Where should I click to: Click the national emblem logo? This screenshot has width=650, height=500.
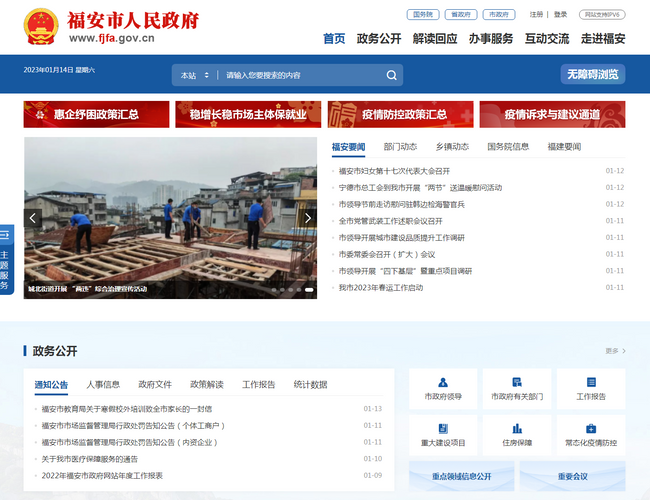click(41, 27)
